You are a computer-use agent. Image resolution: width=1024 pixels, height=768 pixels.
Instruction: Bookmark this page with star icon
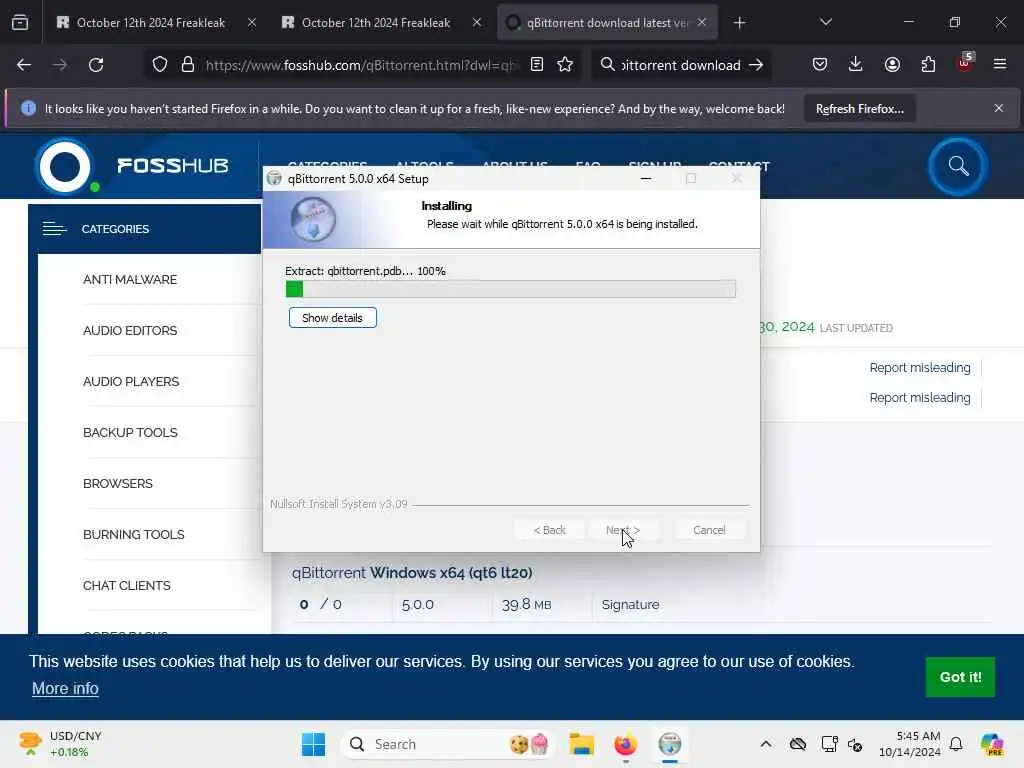click(566, 65)
